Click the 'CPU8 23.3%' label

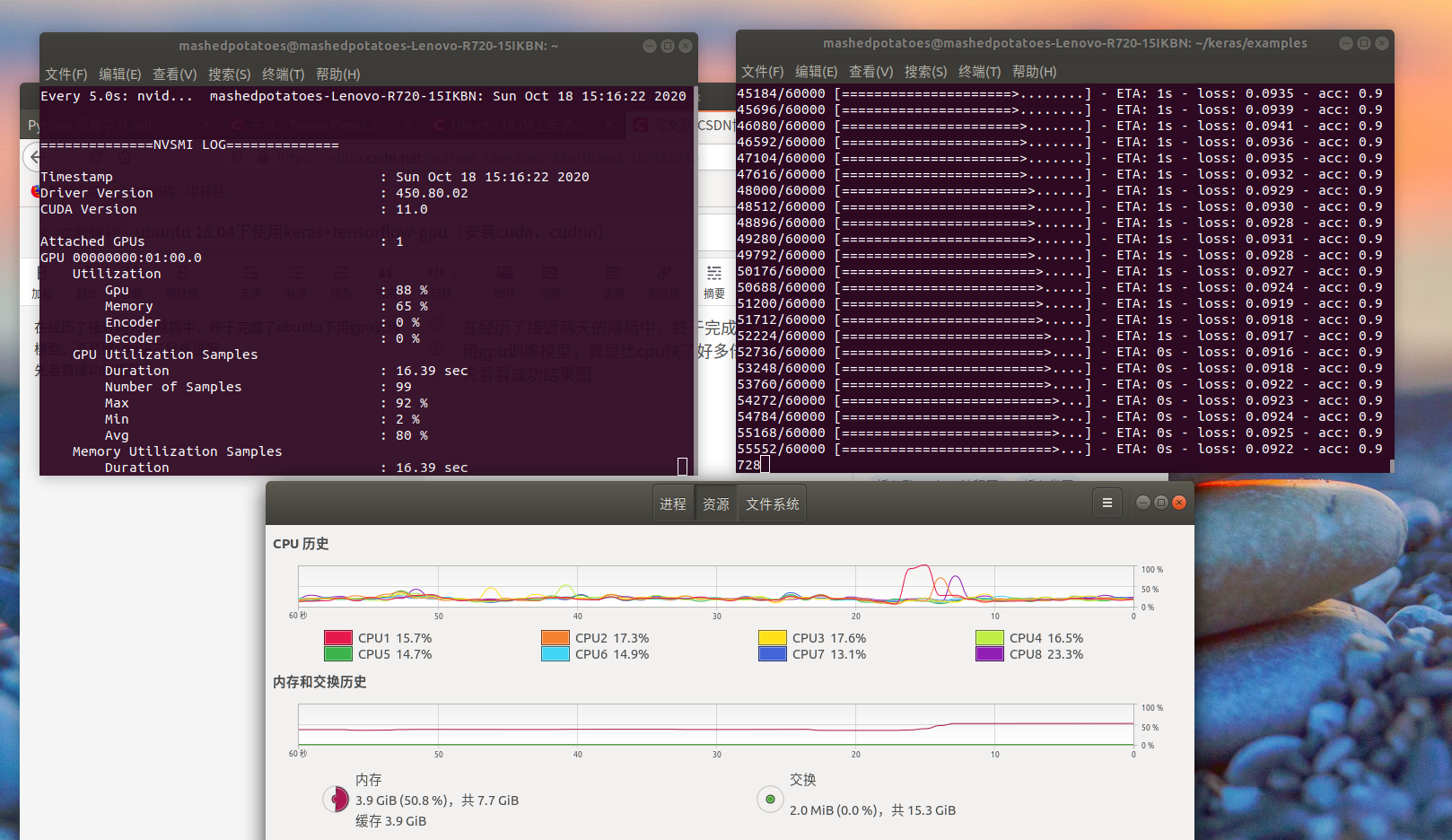pyautogui.click(x=1046, y=654)
